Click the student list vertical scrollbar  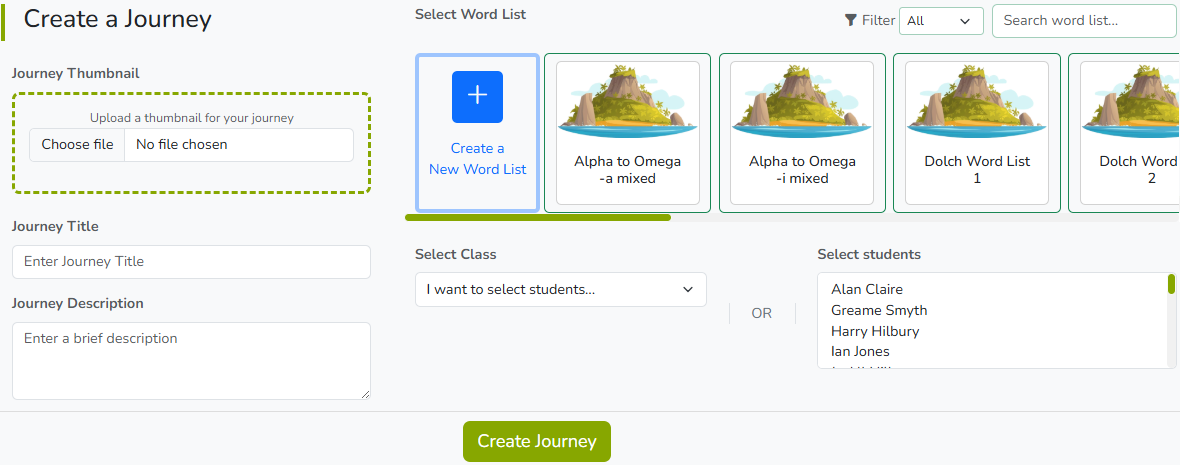click(x=1171, y=285)
